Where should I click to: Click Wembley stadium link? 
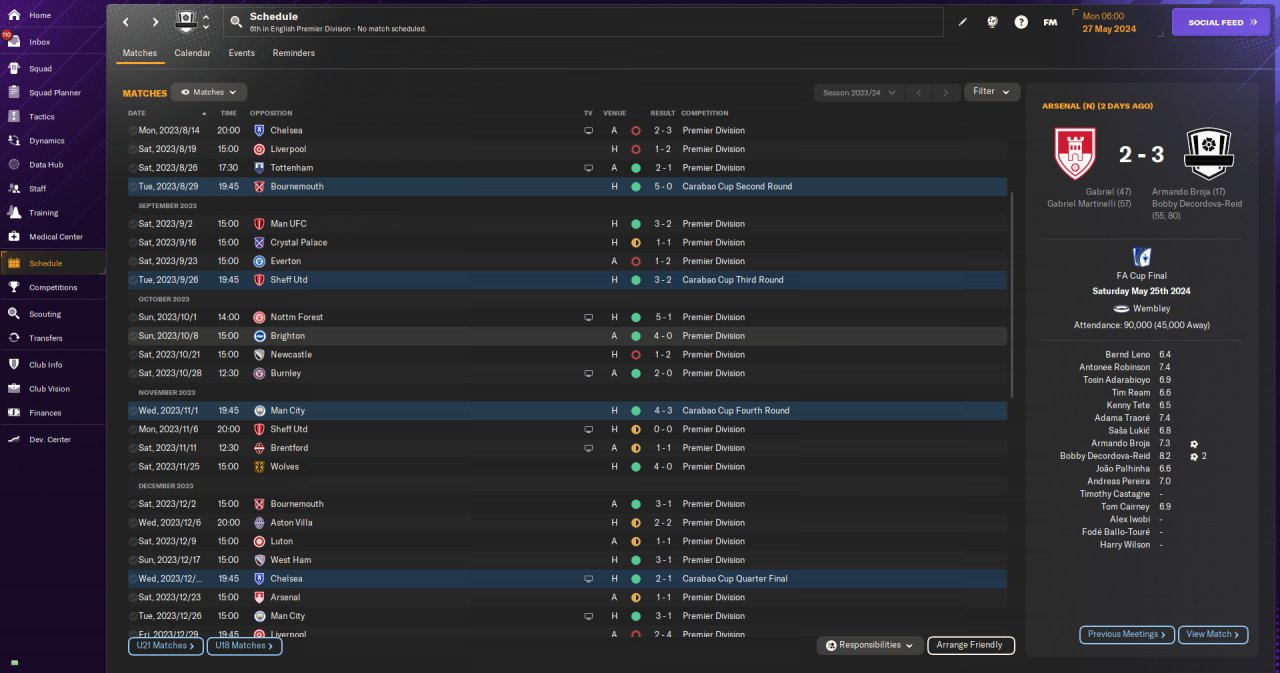point(1151,309)
